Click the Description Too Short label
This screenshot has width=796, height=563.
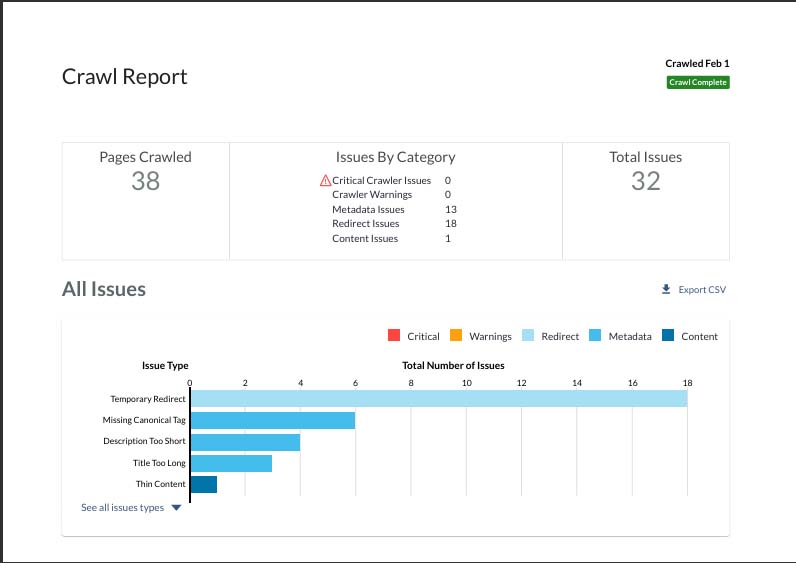point(144,441)
